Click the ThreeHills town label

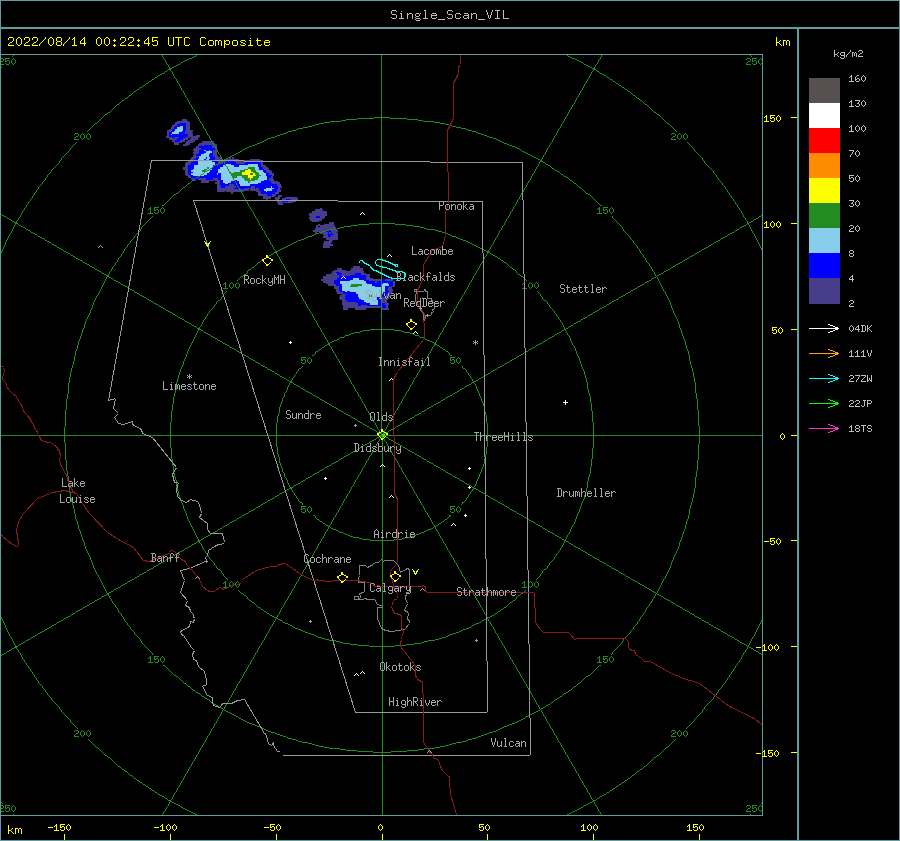(x=503, y=437)
